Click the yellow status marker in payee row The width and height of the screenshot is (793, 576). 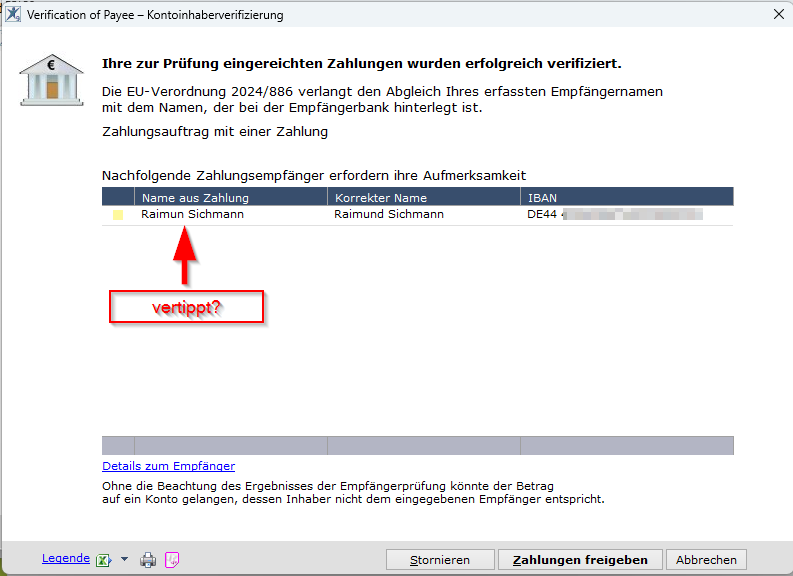point(118,214)
